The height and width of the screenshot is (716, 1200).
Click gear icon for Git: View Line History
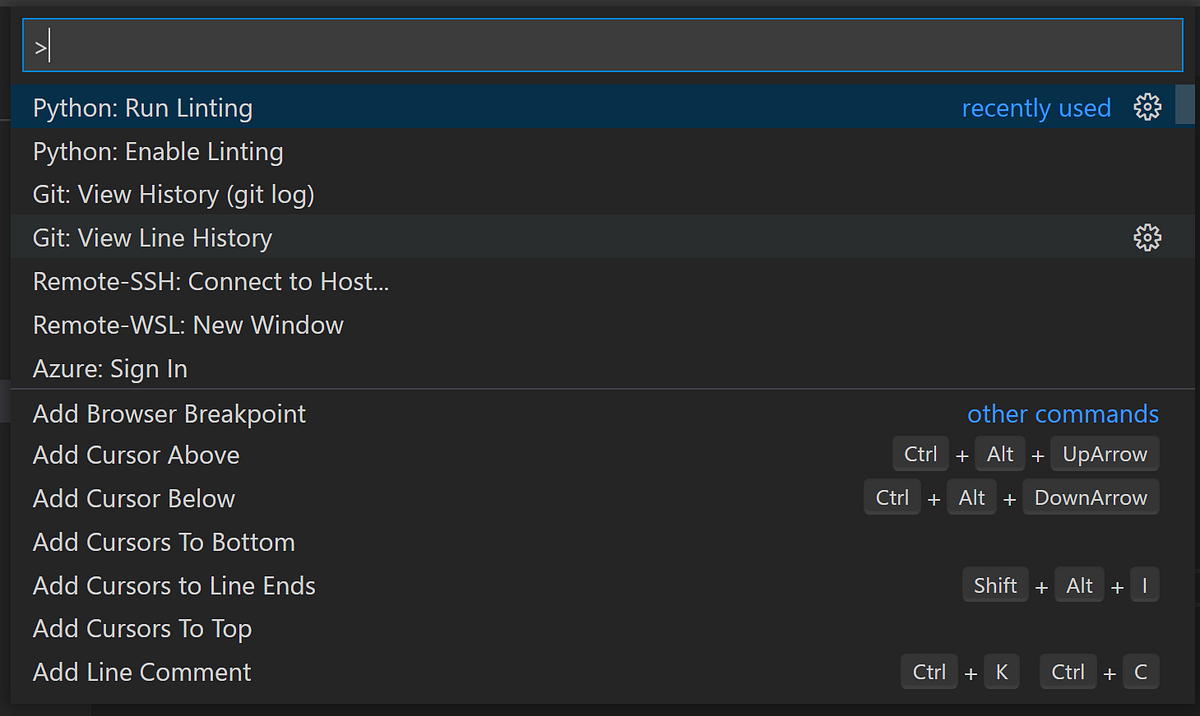point(1147,237)
